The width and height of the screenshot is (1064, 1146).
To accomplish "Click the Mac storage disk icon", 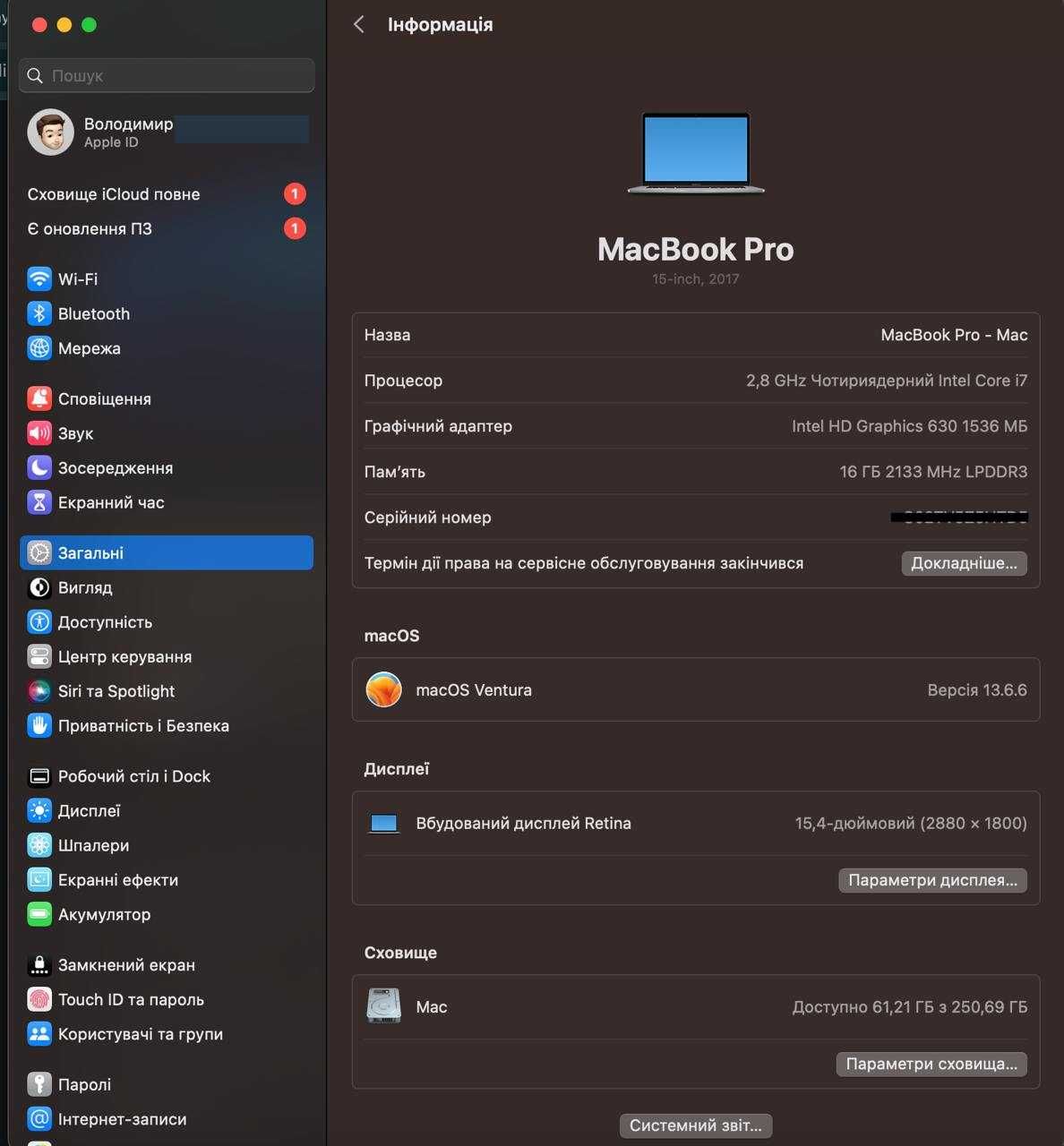I will 384,1006.
